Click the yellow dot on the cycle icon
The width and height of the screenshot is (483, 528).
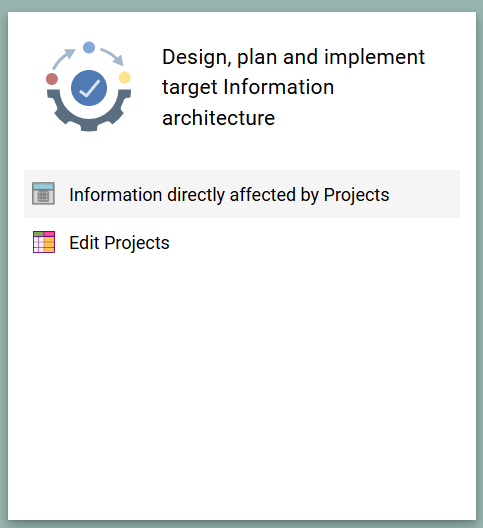coord(125,77)
